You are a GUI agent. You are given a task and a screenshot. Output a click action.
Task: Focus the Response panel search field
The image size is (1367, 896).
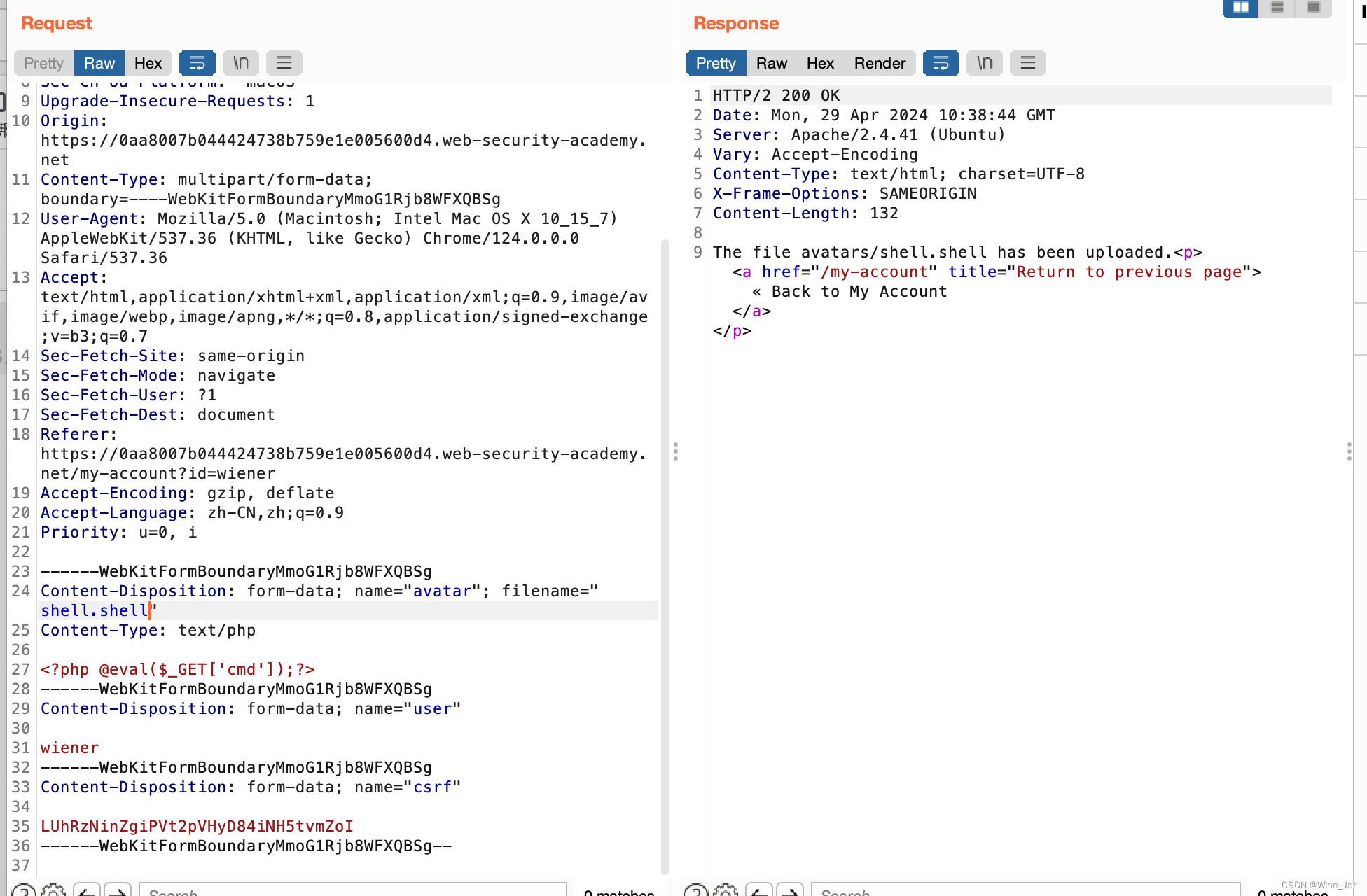(1026, 890)
